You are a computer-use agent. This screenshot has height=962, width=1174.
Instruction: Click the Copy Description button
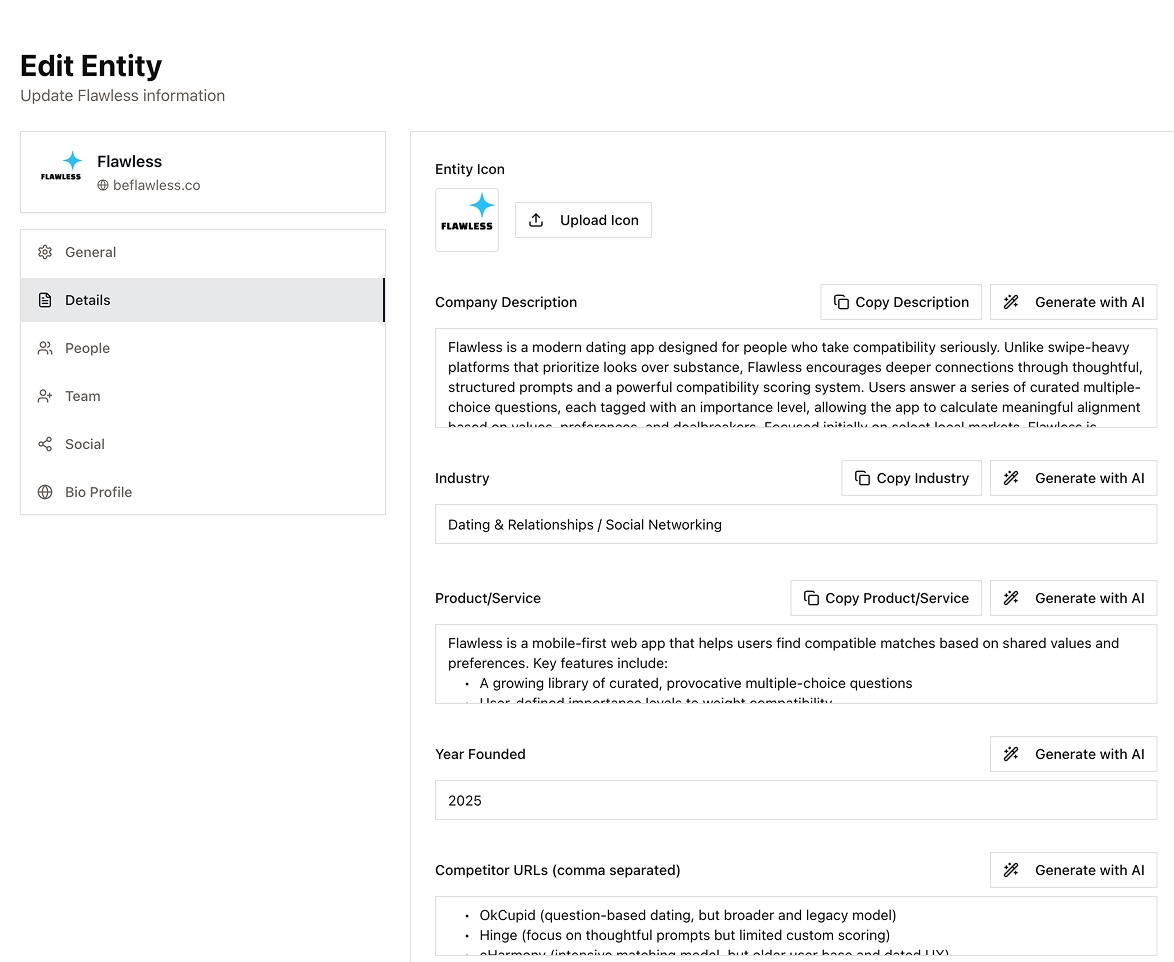click(901, 302)
